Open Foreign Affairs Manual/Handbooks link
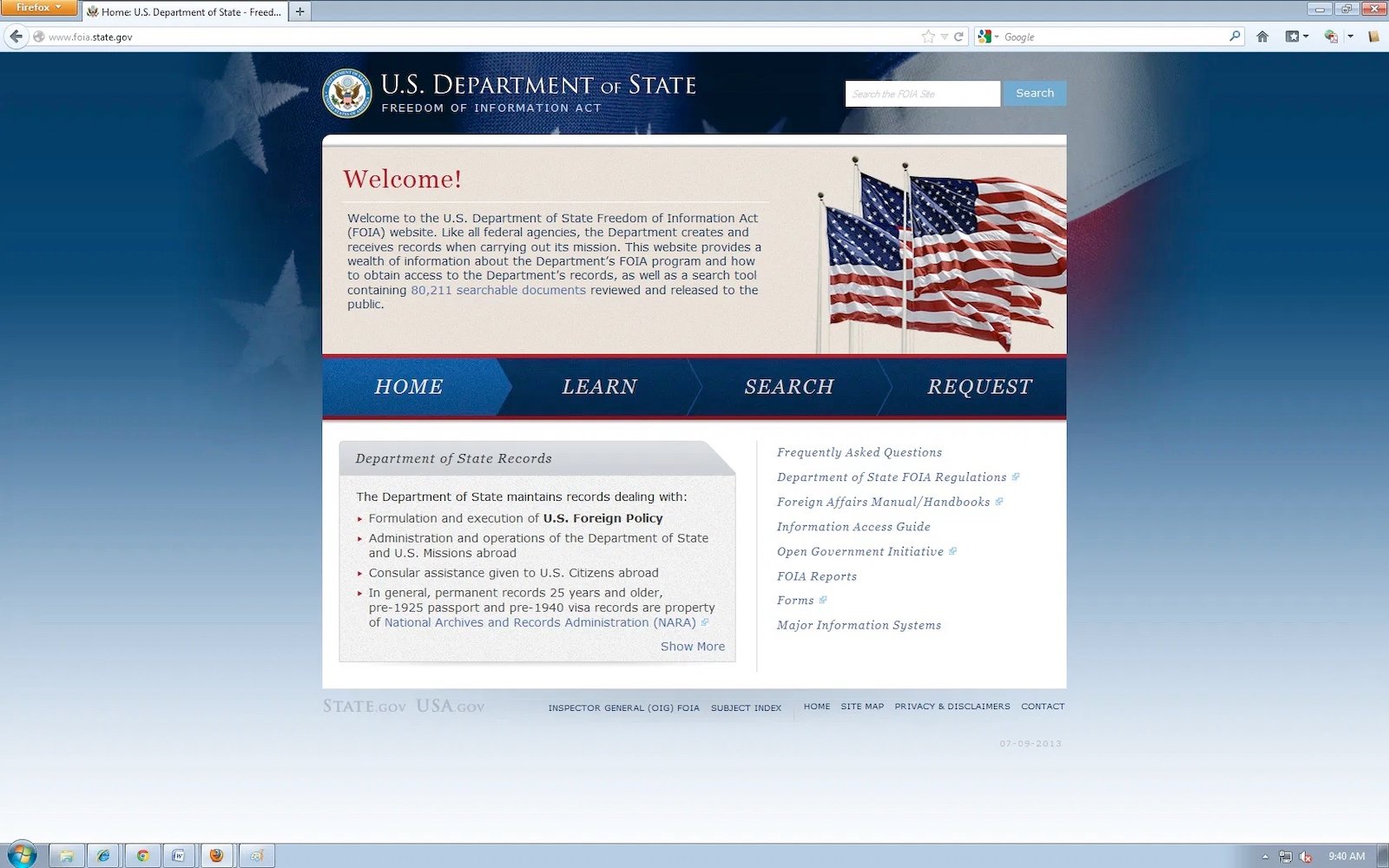 coord(884,502)
